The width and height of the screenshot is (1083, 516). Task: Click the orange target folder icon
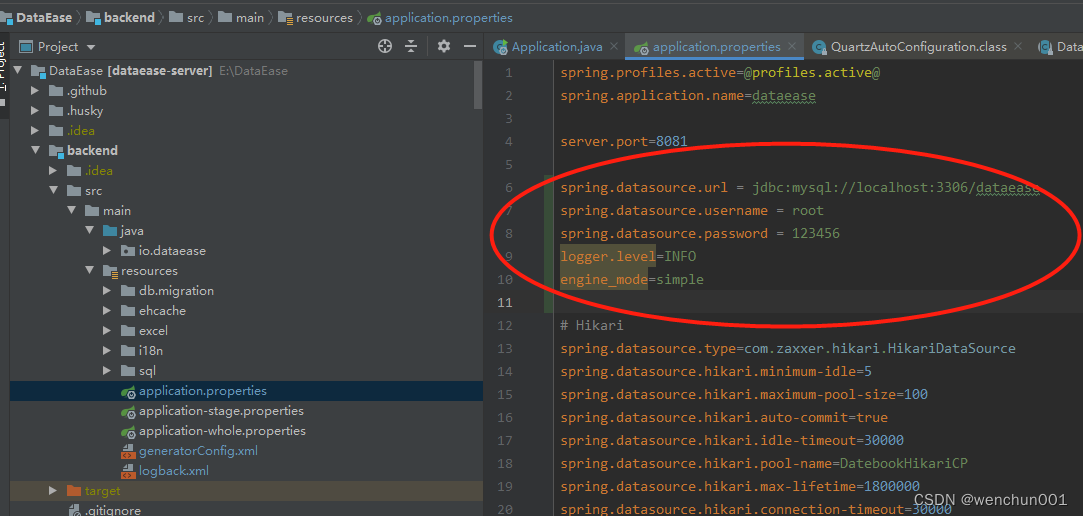point(74,491)
